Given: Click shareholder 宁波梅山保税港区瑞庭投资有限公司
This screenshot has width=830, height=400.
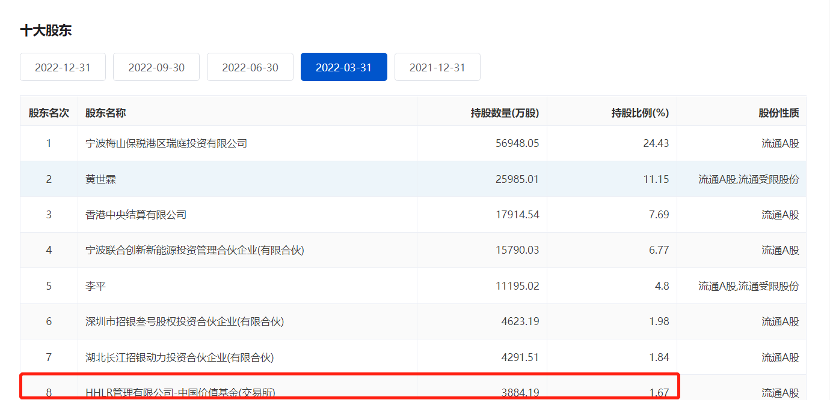Looking at the screenshot, I should (x=166, y=143).
